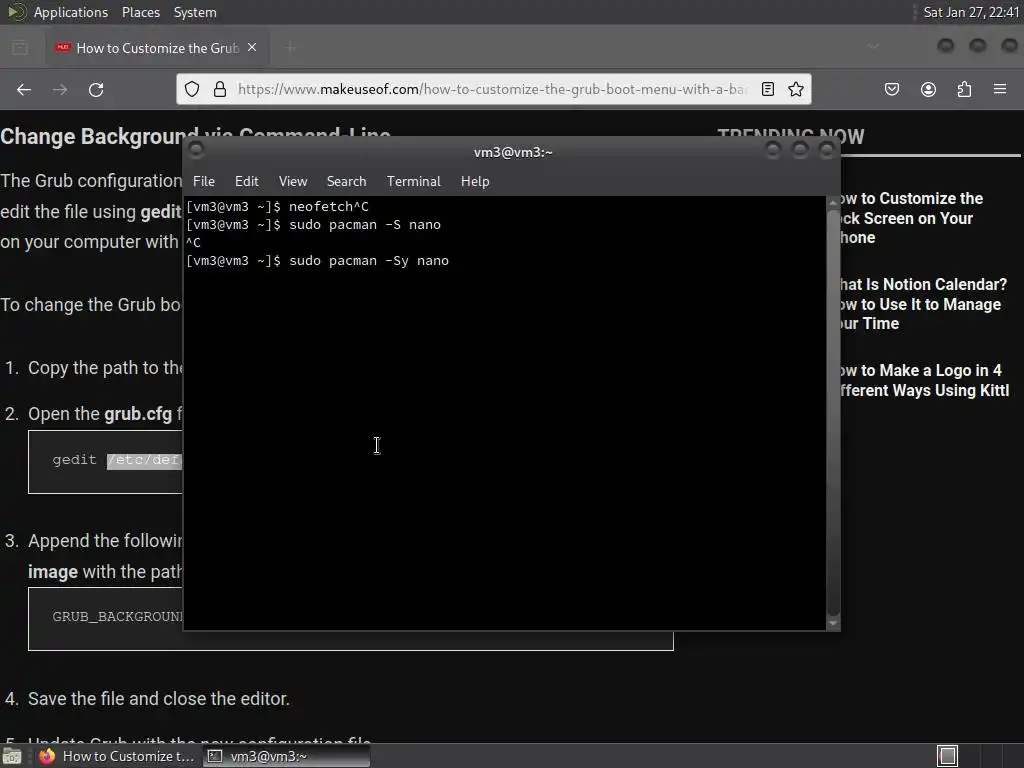Open the terminal View menu
Viewport: 1024px width, 768px height.
(293, 182)
